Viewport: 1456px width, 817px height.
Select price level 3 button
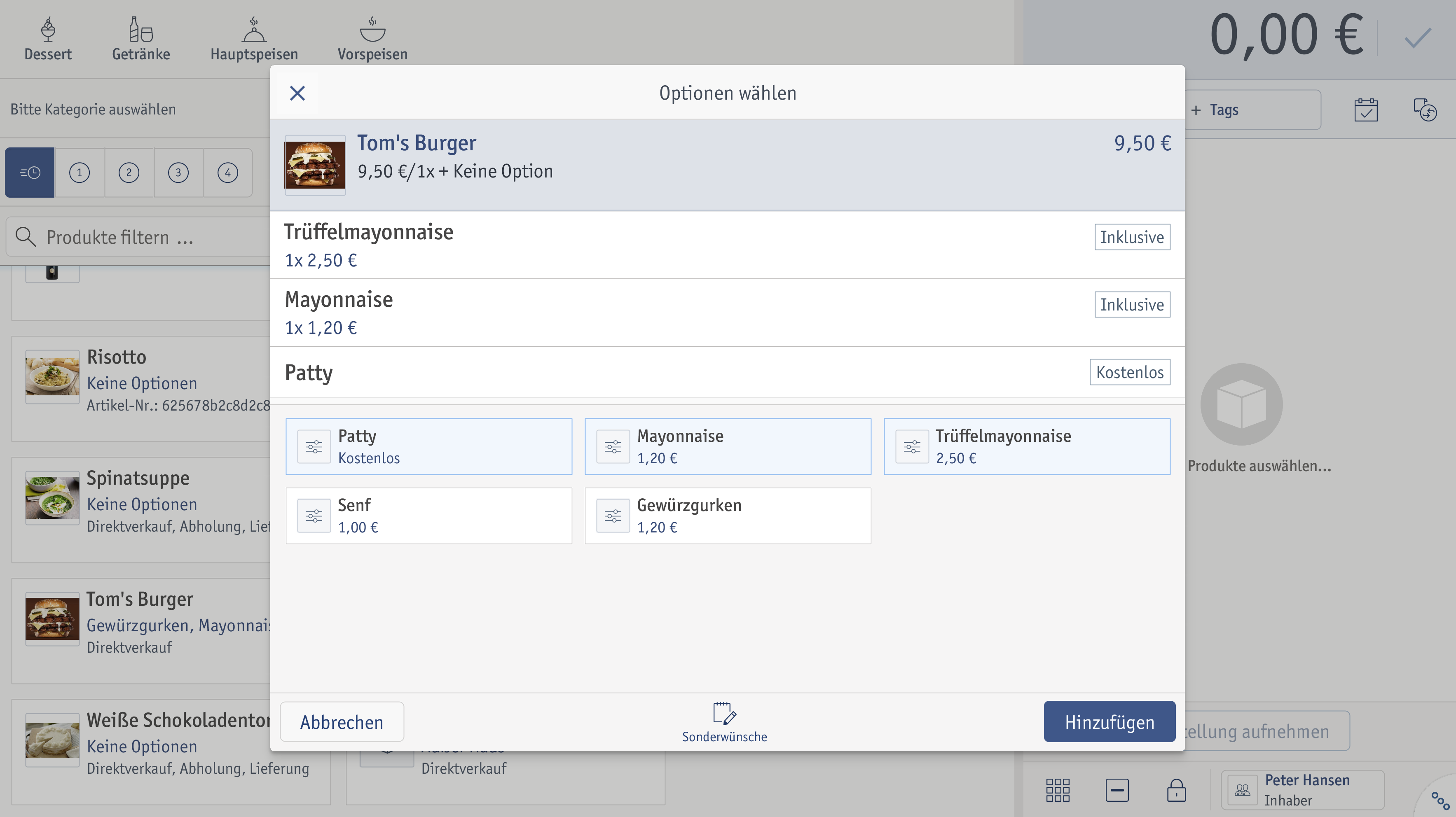[179, 172]
